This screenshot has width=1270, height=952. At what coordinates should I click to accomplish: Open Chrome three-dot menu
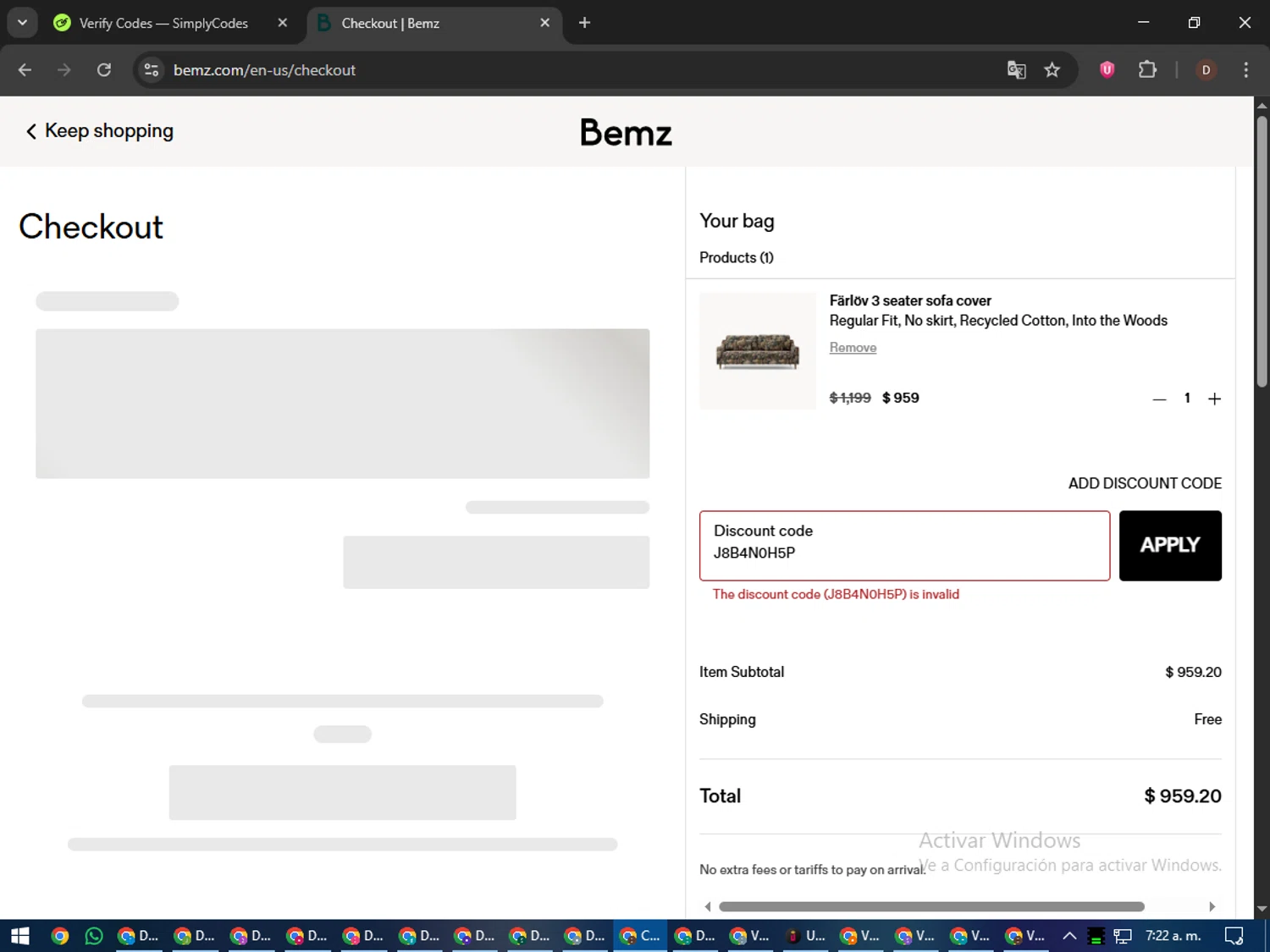1245,70
